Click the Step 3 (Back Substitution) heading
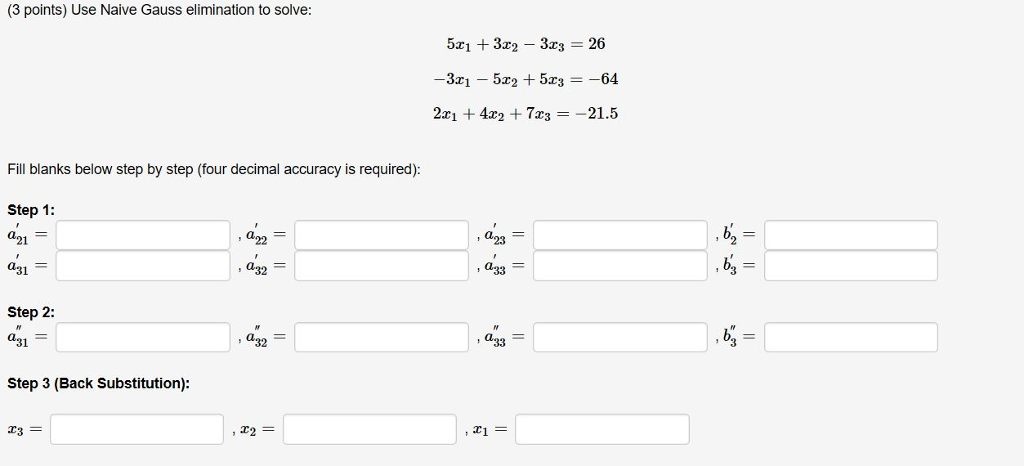This screenshot has width=1024, height=466. pyautogui.click(x=99, y=383)
